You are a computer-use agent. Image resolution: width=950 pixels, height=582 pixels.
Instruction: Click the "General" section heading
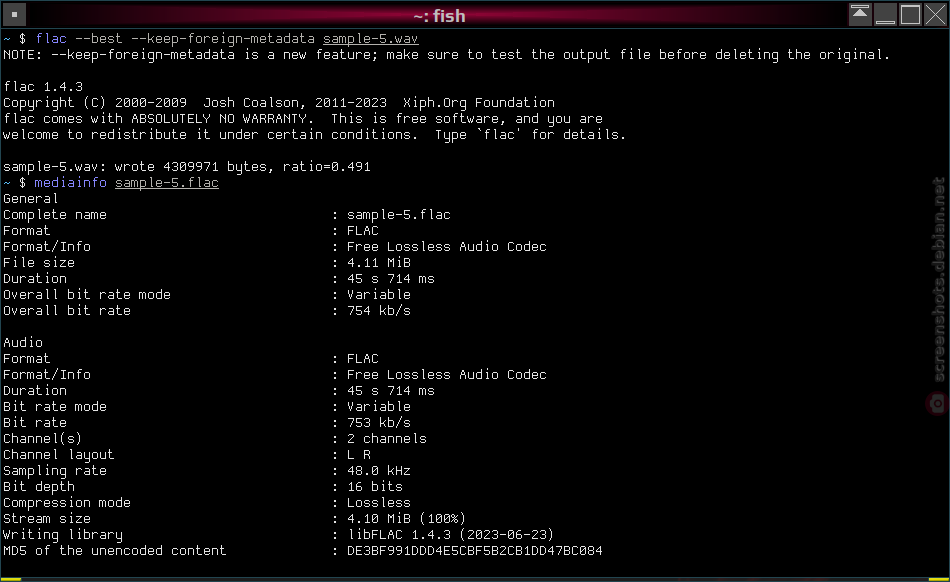(31, 199)
